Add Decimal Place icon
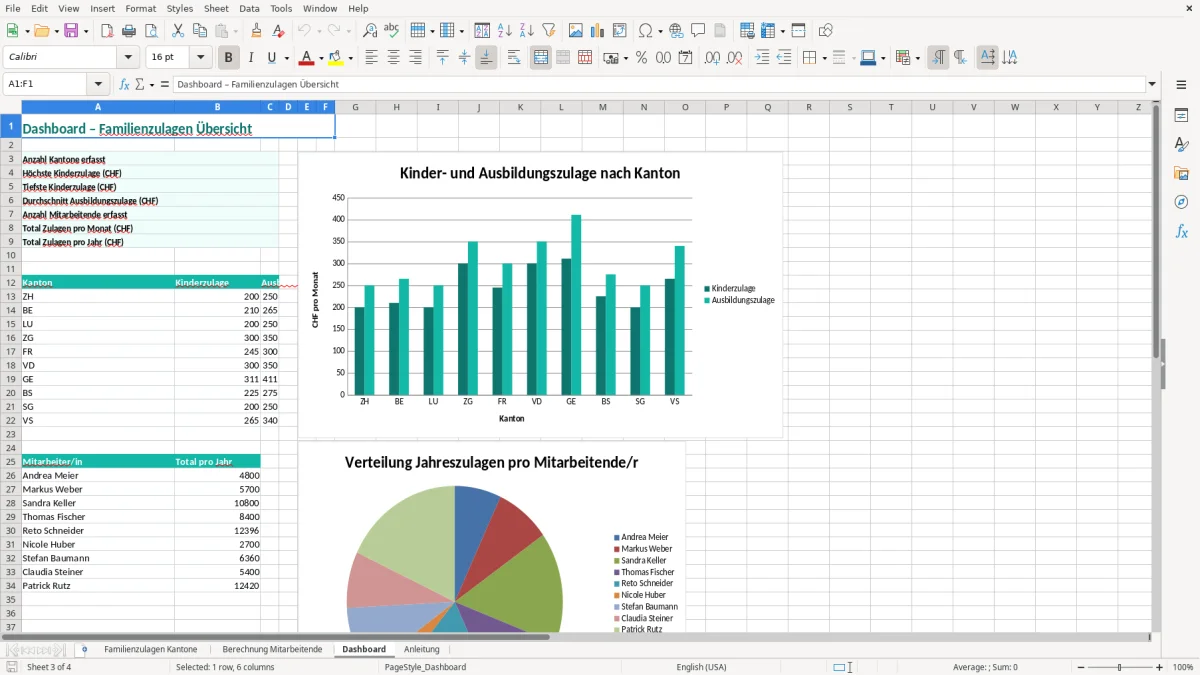Image resolution: width=1200 pixels, height=675 pixels. click(712, 58)
